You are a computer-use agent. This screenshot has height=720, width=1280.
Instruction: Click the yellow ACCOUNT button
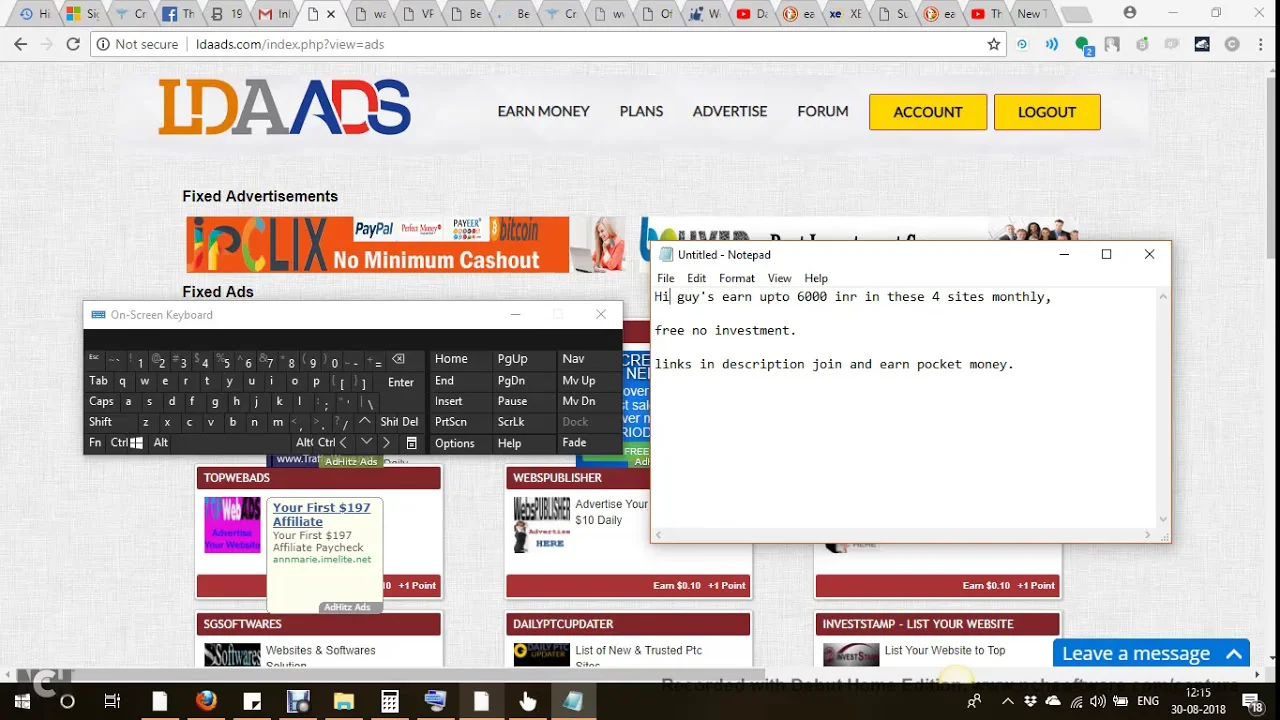(928, 112)
